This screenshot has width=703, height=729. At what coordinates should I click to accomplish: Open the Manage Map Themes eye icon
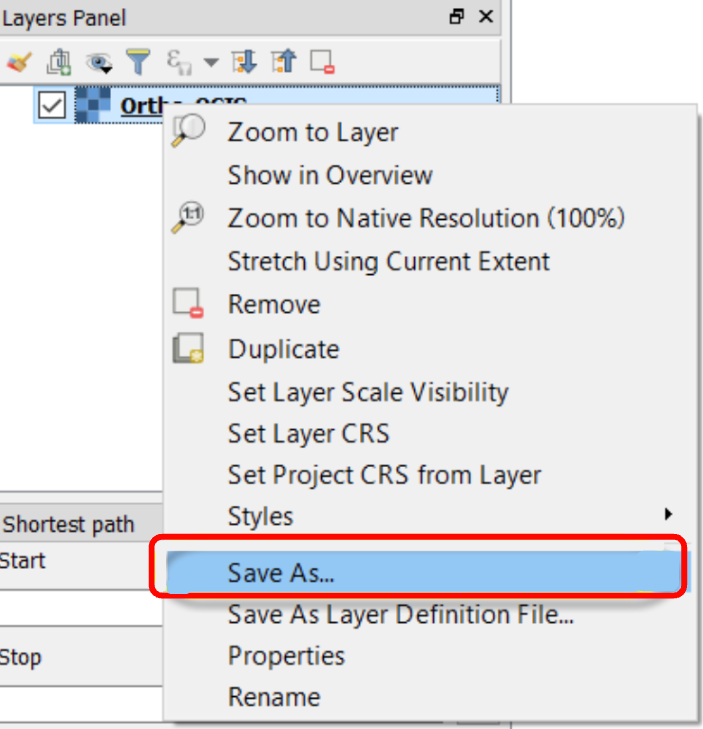98,63
